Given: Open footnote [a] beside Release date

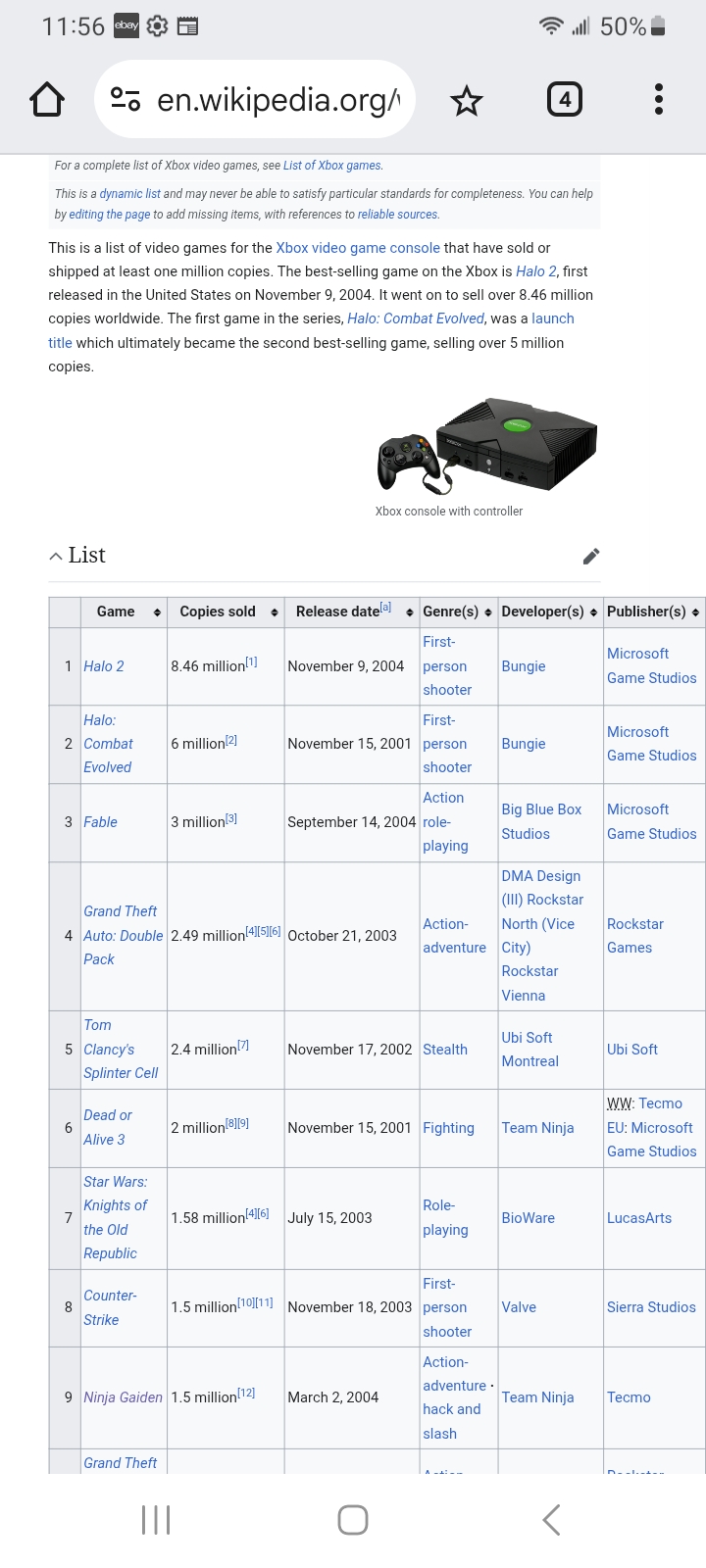Looking at the screenshot, I should click(385, 608).
